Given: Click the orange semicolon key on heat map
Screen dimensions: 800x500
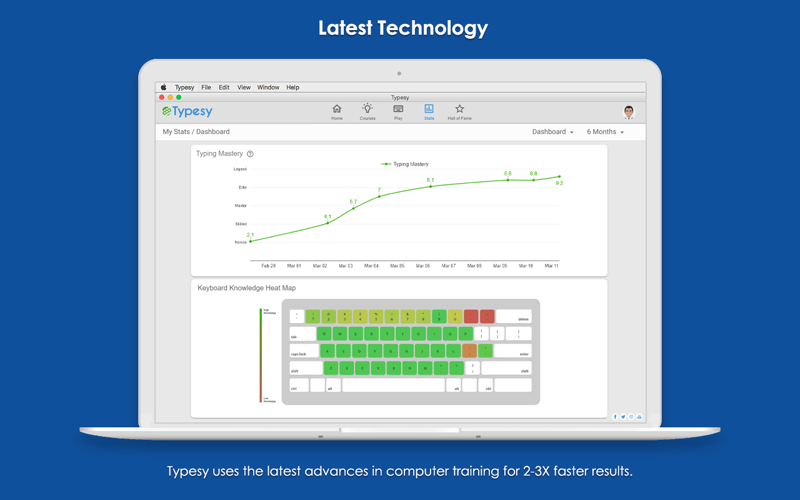Looking at the screenshot, I should (469, 351).
